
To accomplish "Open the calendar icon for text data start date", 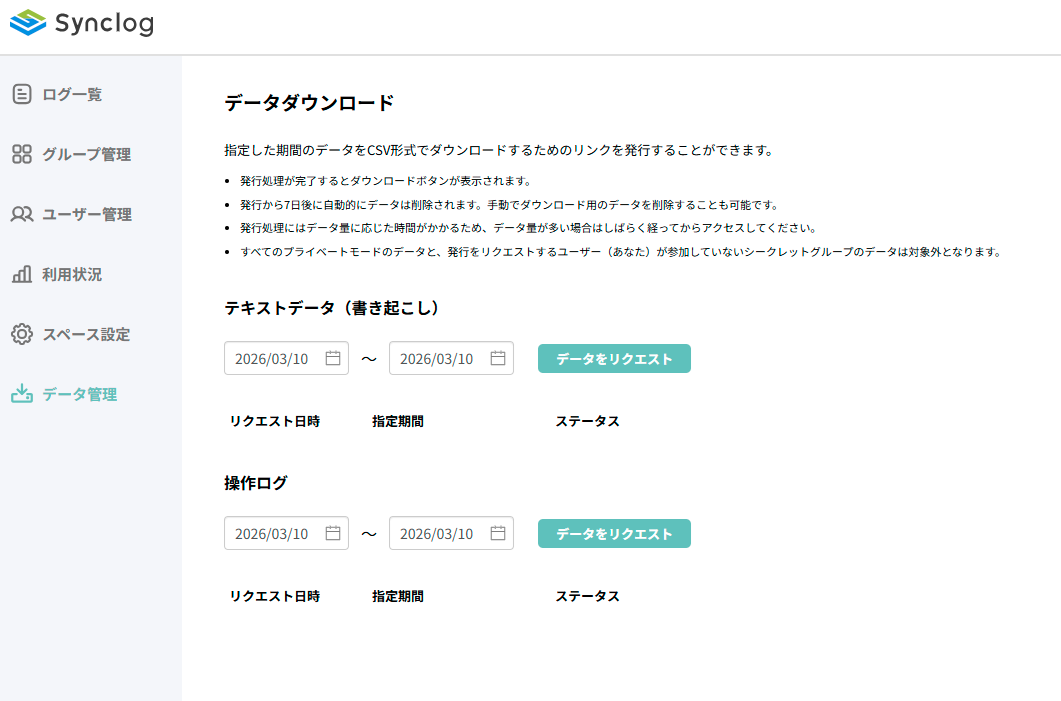I will 334,357.
